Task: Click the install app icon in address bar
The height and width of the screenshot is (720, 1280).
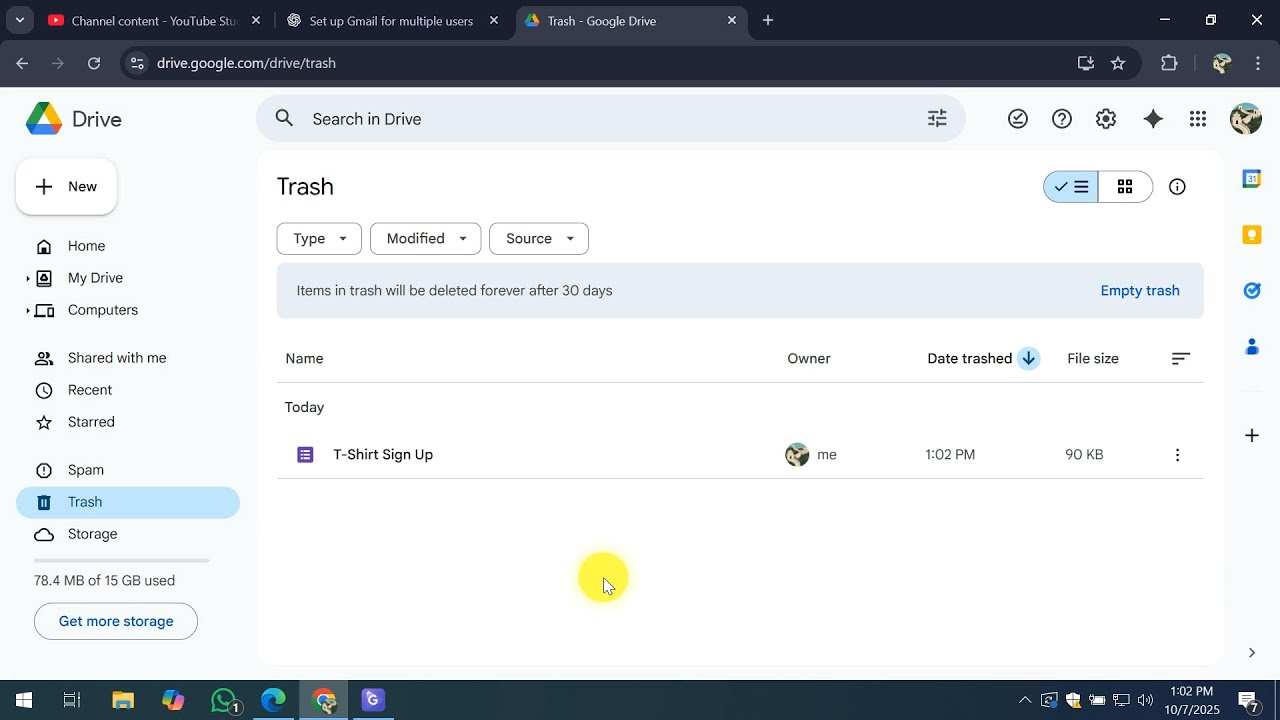Action: [x=1086, y=63]
